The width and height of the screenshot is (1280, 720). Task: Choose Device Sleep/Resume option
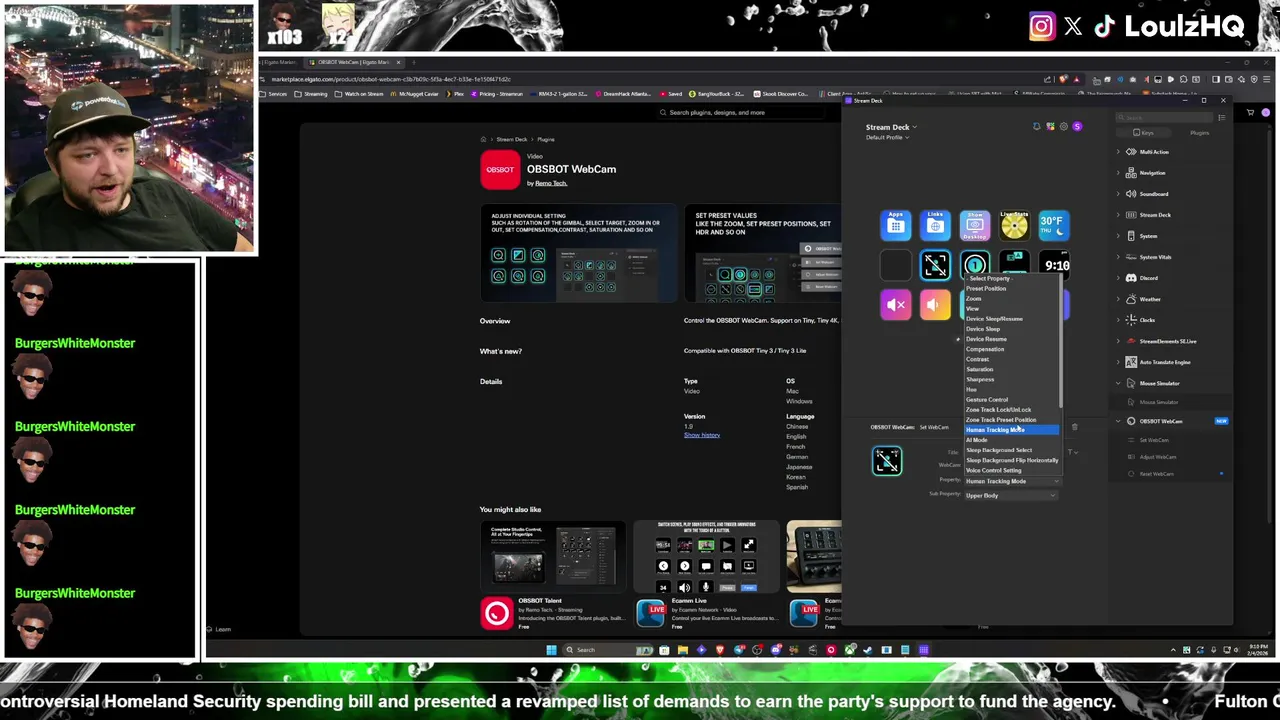click(1011, 319)
